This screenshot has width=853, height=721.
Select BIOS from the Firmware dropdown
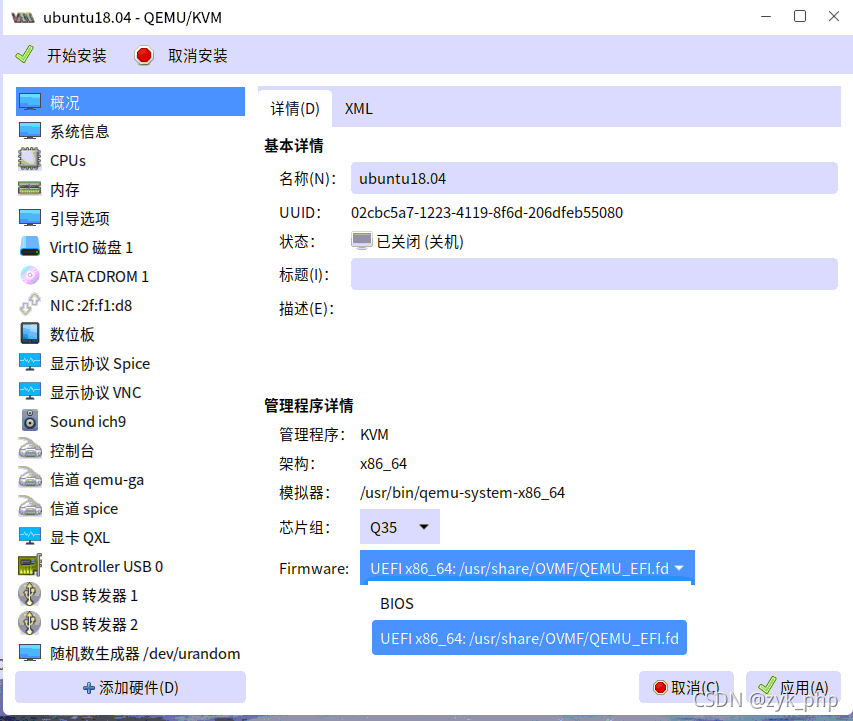pos(397,603)
